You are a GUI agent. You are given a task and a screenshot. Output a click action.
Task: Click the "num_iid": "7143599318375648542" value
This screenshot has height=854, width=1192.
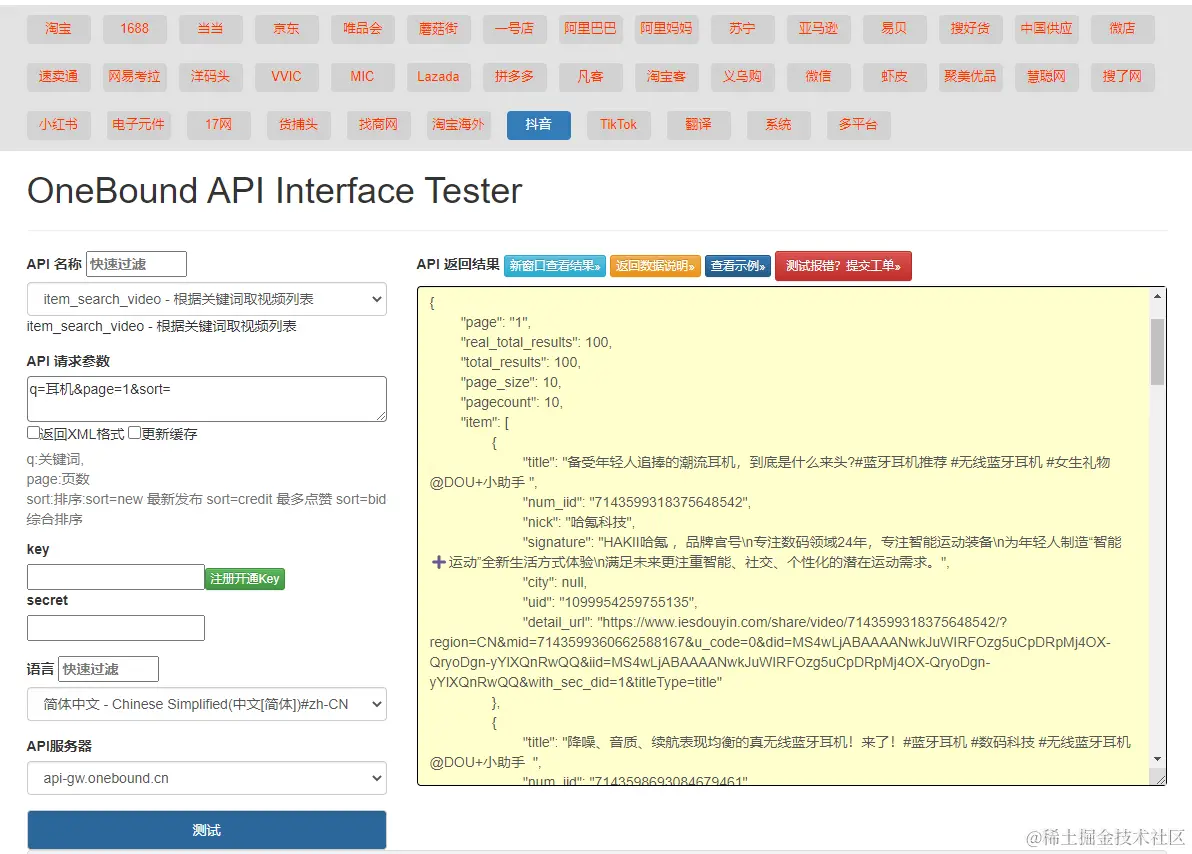point(670,502)
